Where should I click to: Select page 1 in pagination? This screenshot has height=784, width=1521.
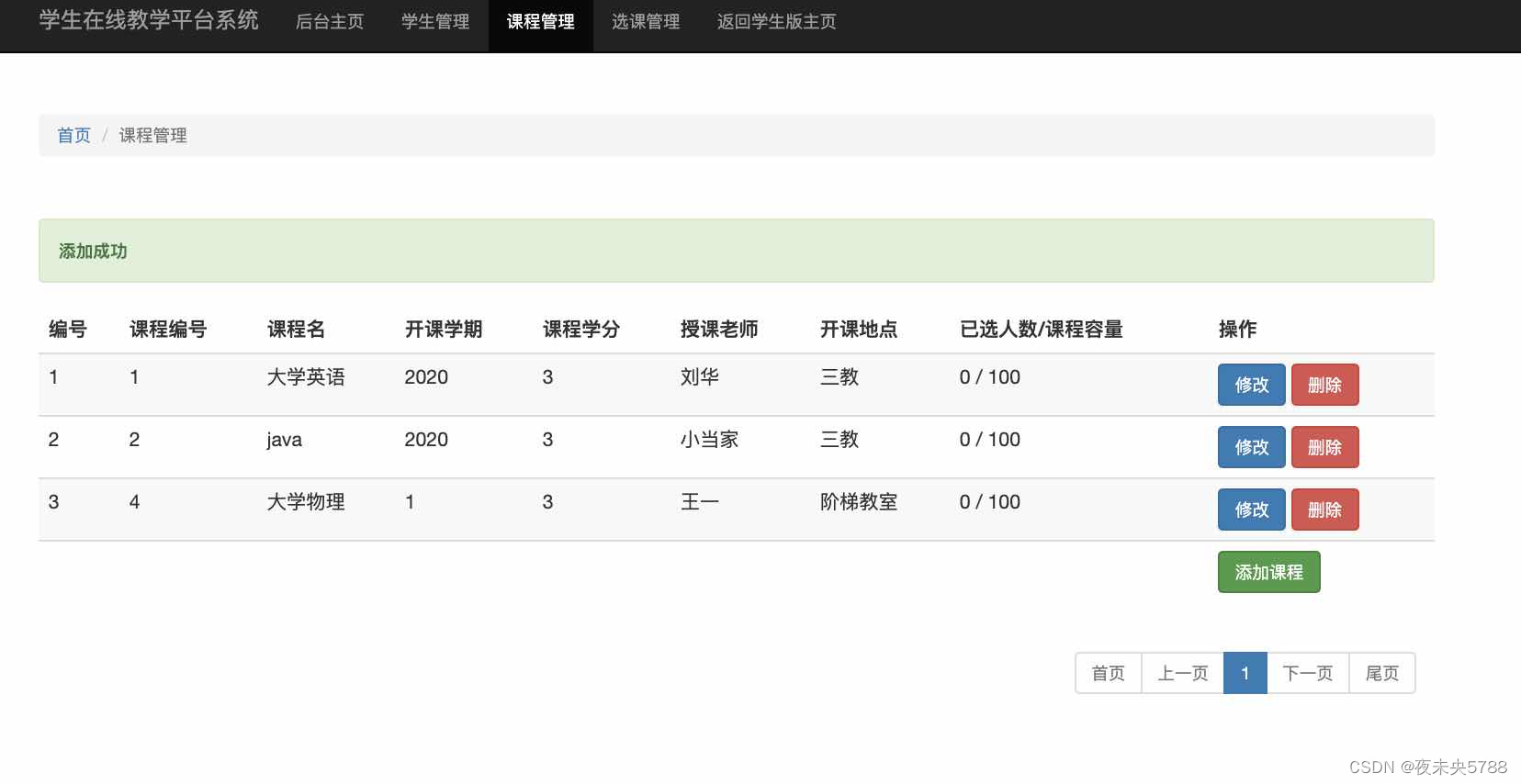tap(1245, 673)
